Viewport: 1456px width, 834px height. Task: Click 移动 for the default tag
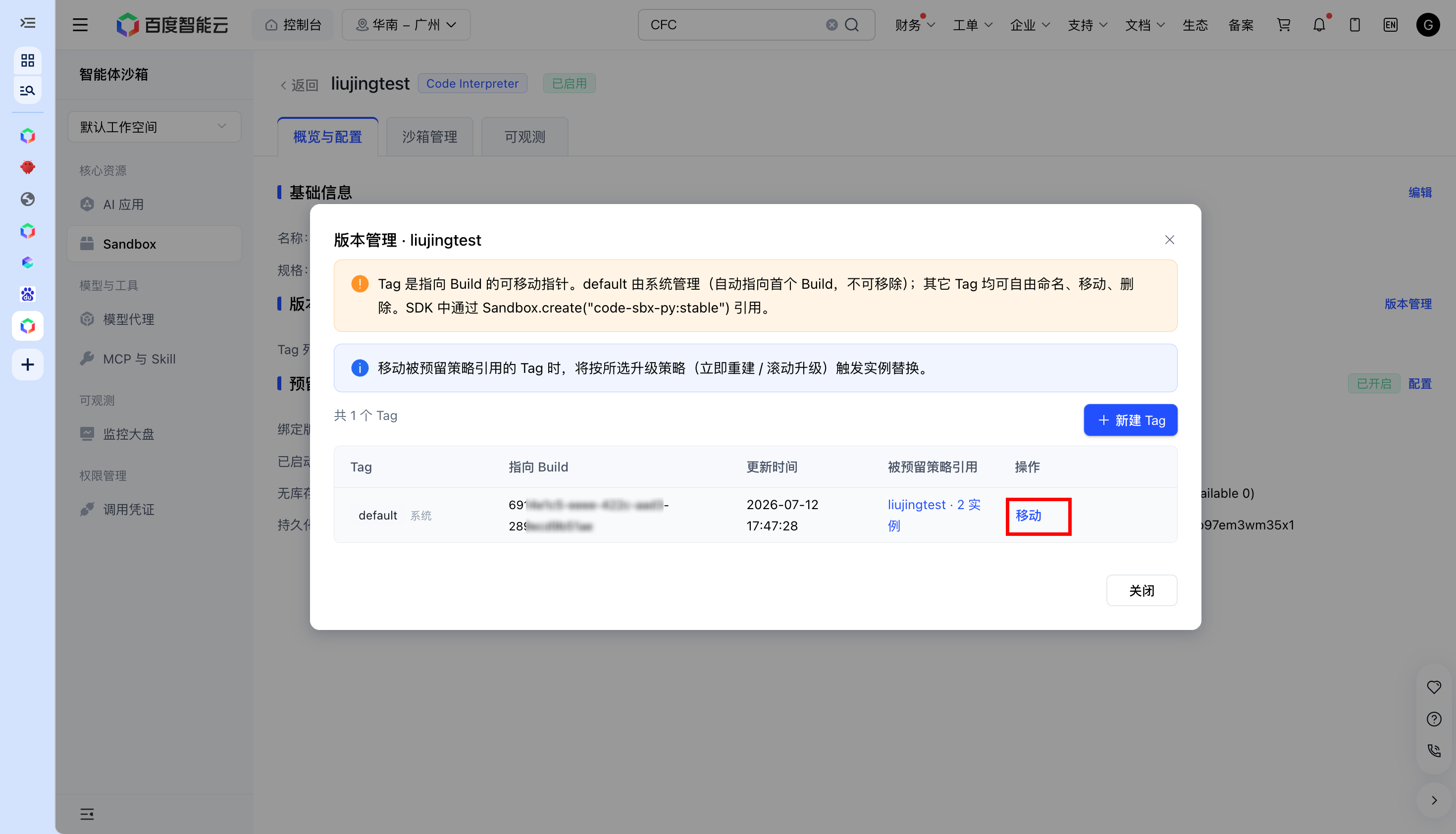point(1028,515)
